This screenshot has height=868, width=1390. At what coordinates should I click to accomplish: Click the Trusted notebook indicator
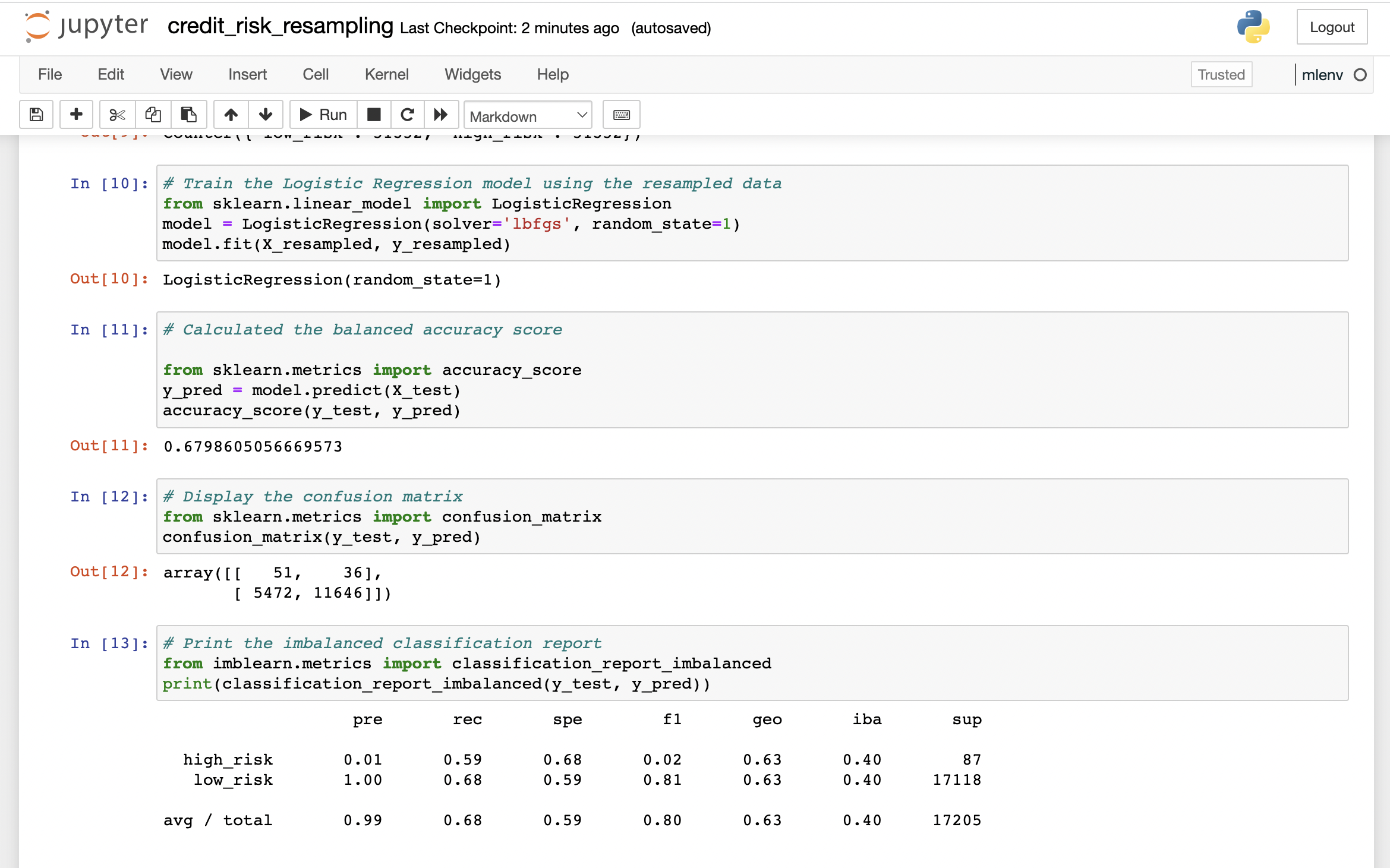1221,74
